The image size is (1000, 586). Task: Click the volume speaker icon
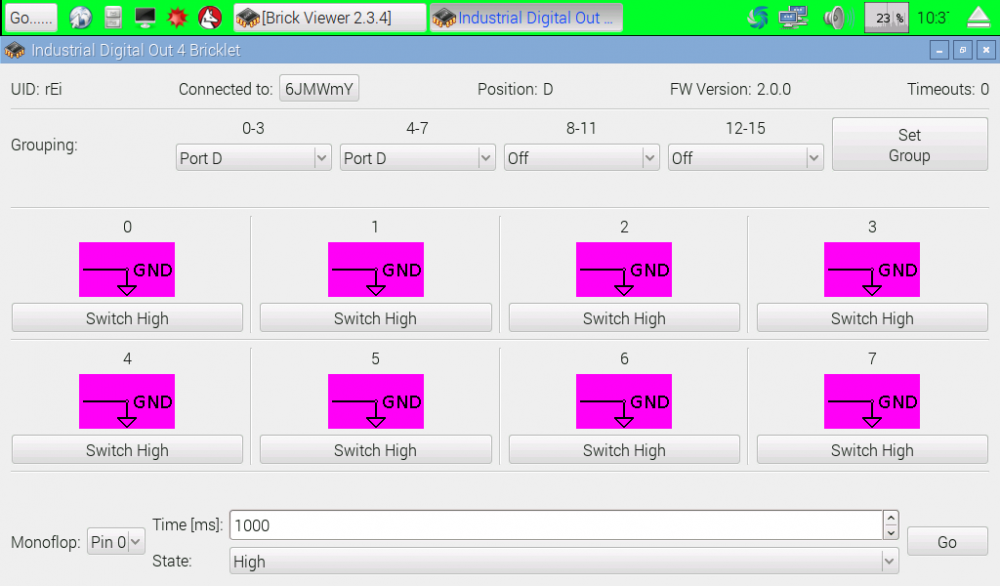pyautogui.click(x=834, y=17)
